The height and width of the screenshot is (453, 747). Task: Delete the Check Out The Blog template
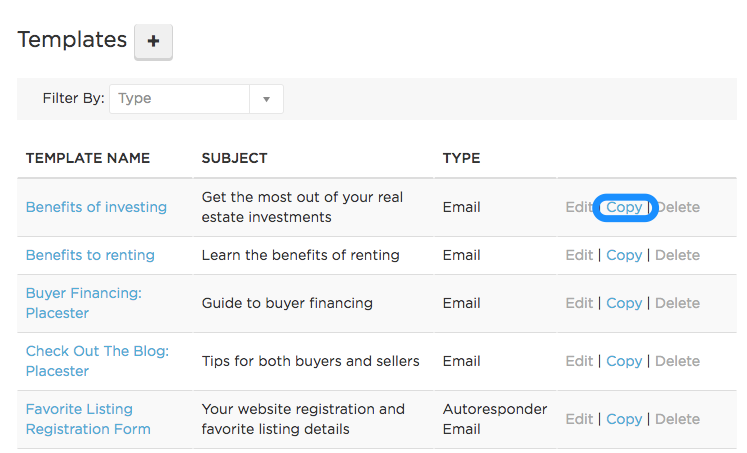[x=677, y=361]
